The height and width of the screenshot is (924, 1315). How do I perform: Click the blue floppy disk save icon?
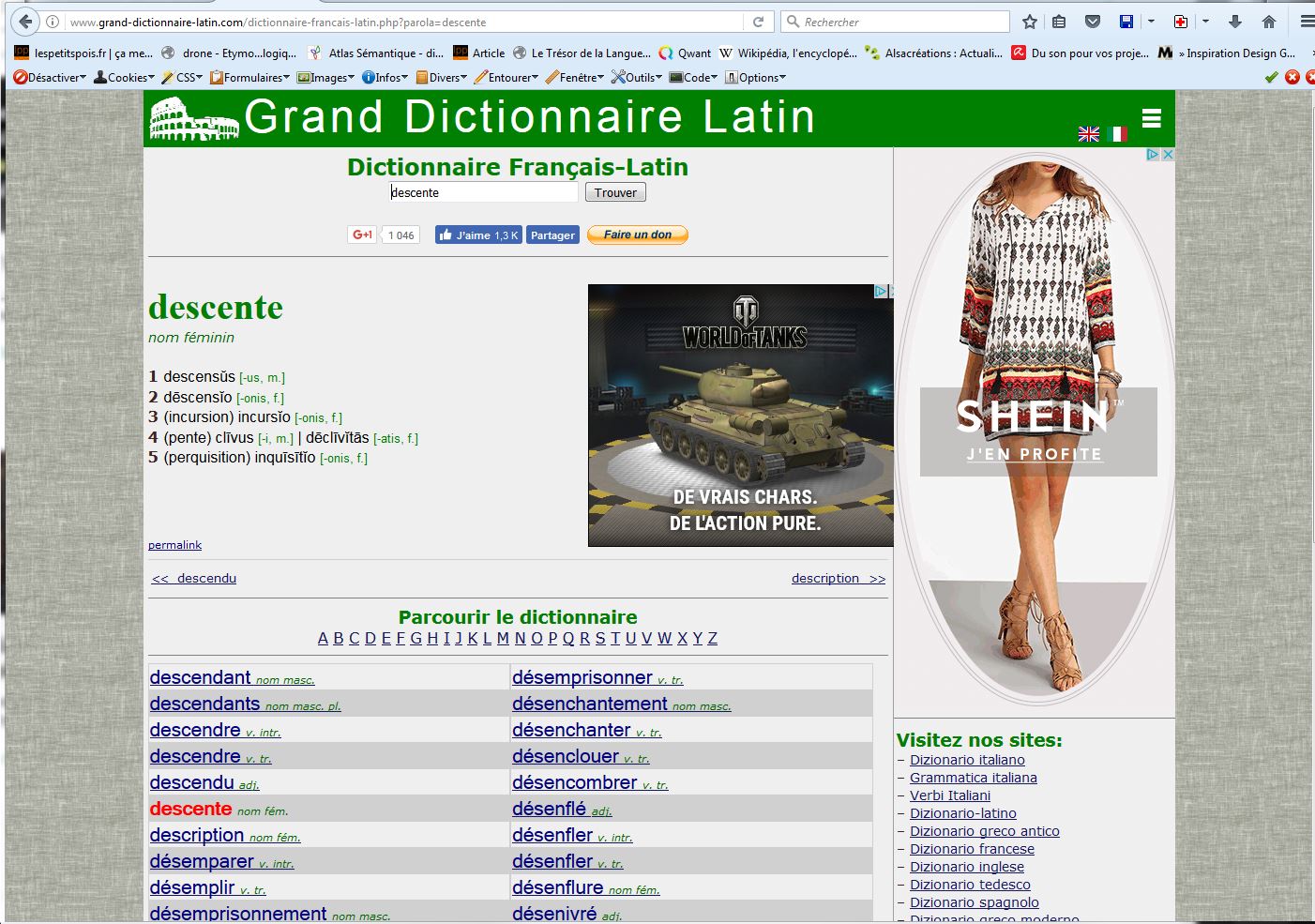1126,22
